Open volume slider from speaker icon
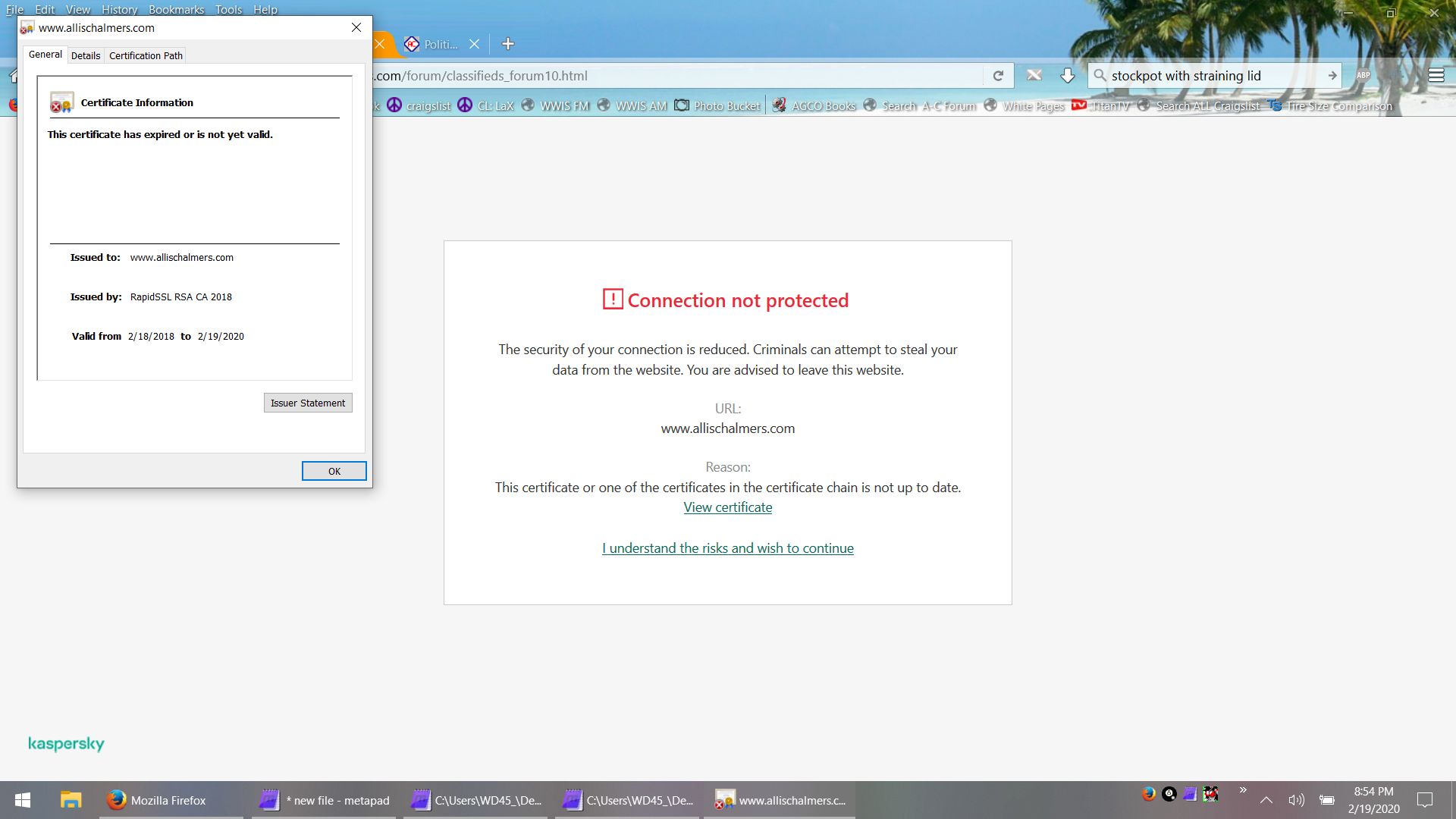Image resolution: width=1456 pixels, height=819 pixels. (1296, 800)
